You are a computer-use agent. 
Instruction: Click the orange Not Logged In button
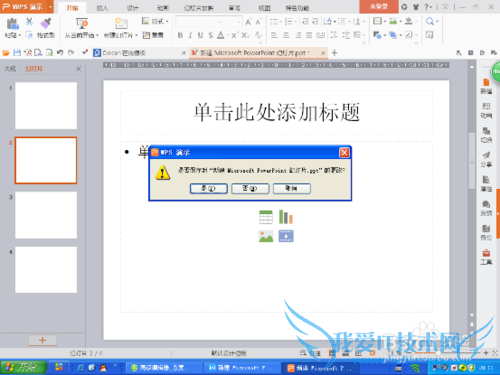coord(379,6)
